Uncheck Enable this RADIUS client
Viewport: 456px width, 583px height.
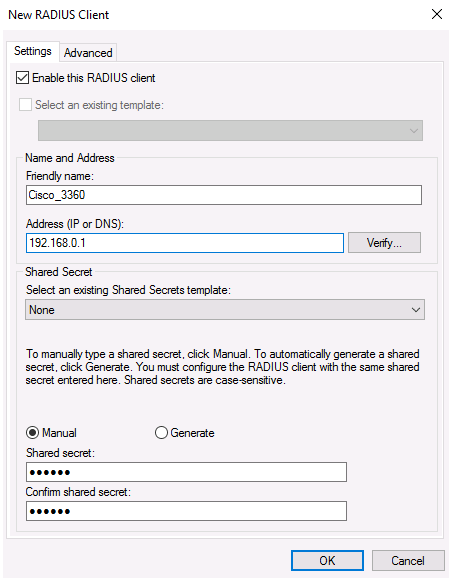click(x=22, y=78)
